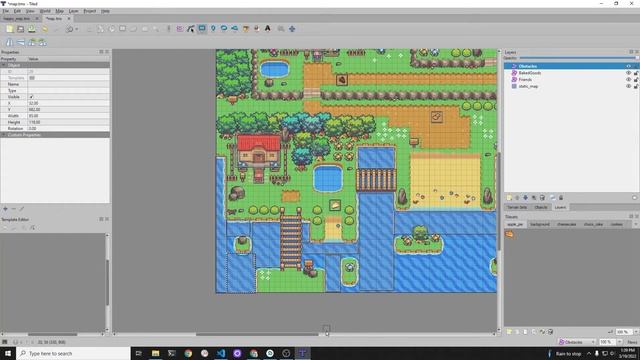Click the Windows Start button
The height and width of the screenshot is (360, 640).
tap(7, 353)
